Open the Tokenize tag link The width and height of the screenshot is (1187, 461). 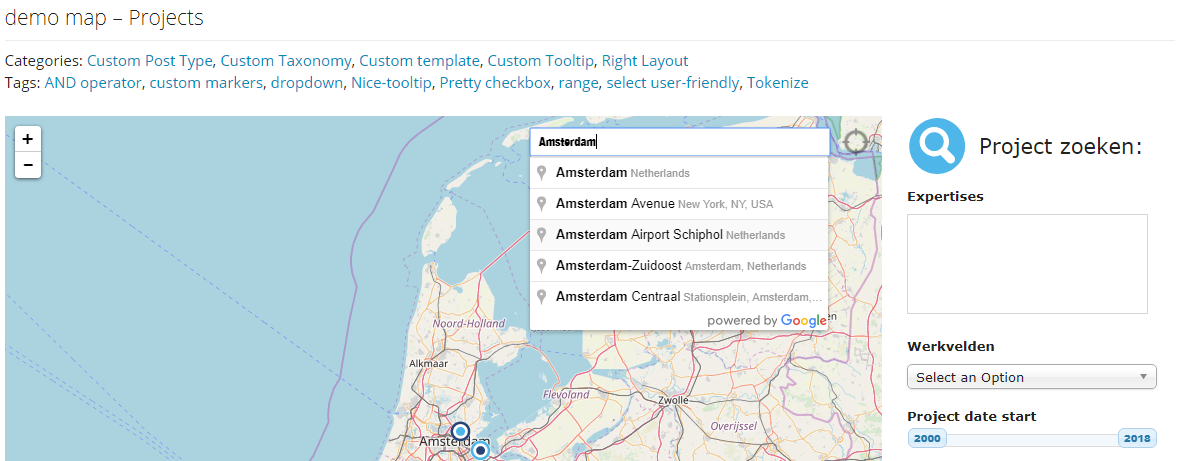tap(777, 83)
